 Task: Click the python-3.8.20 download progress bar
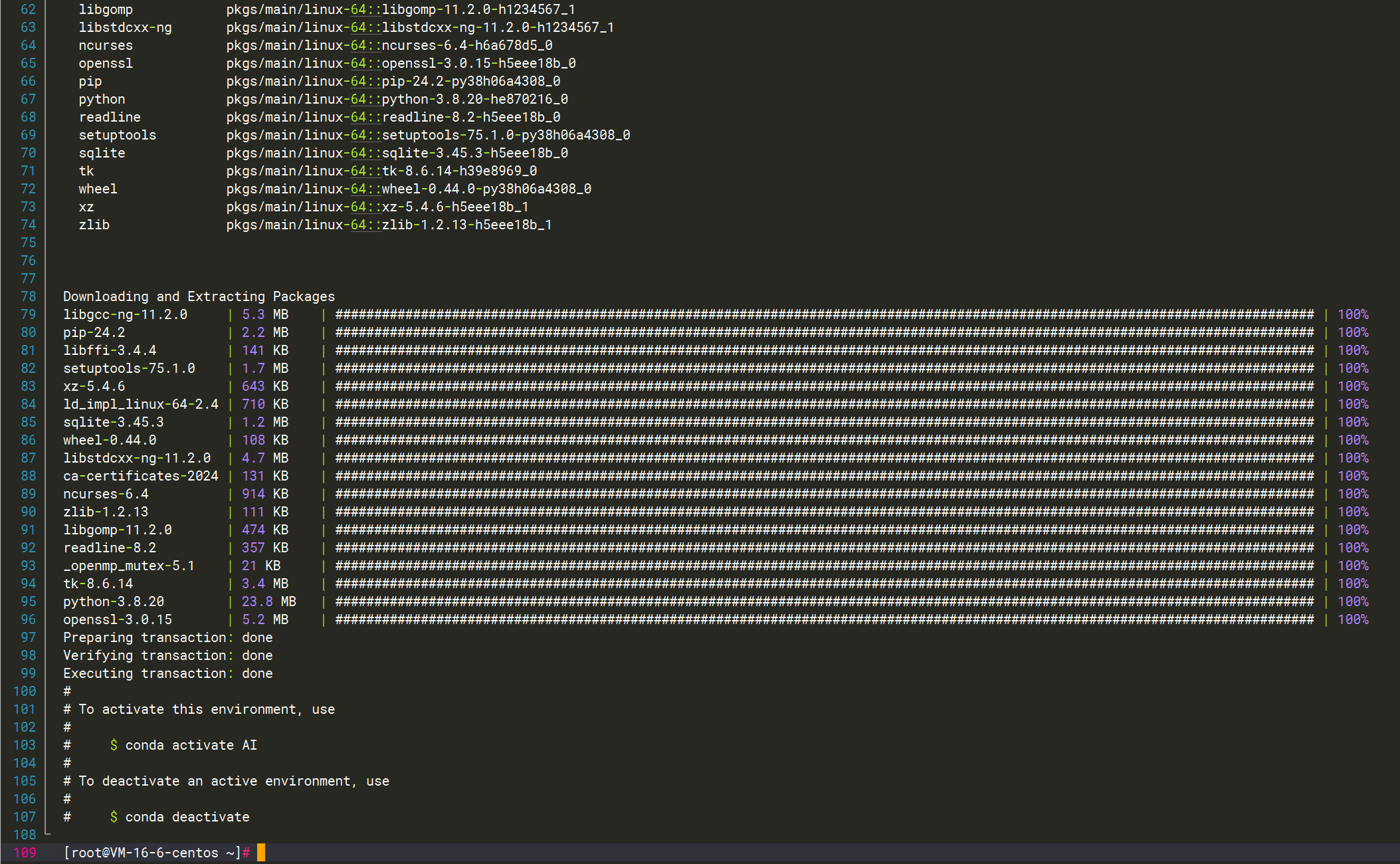click(824, 601)
